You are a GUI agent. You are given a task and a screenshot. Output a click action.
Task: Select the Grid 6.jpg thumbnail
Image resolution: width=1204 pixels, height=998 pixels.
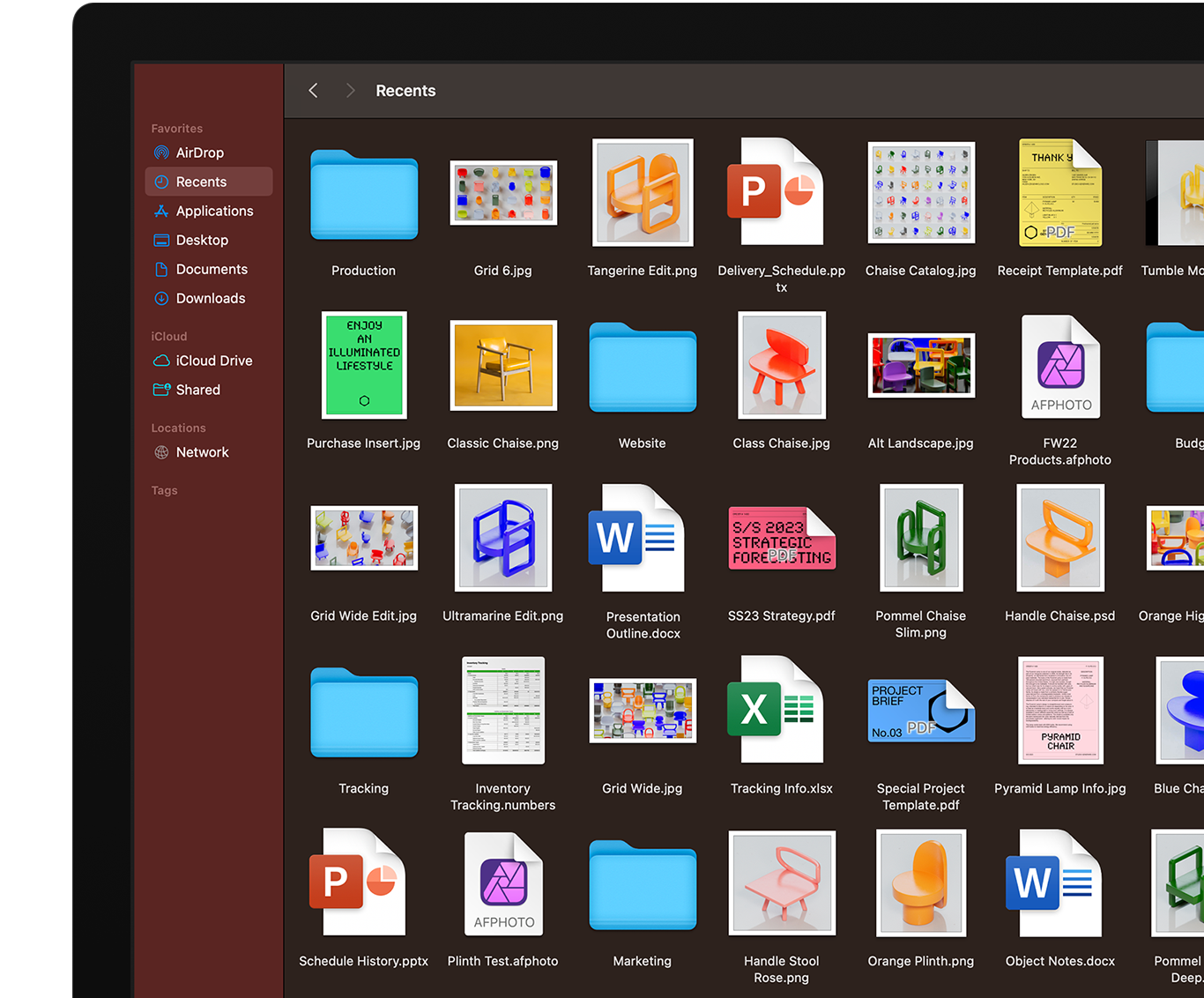[x=503, y=193]
